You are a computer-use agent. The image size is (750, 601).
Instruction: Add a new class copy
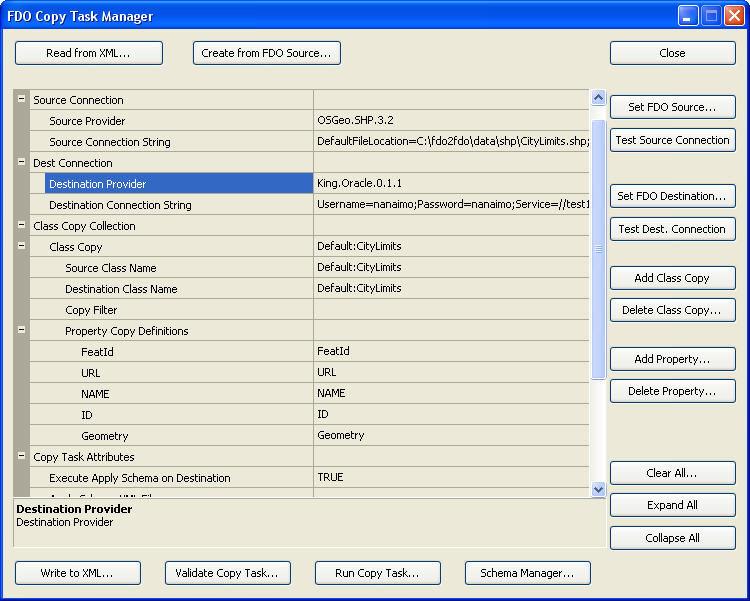672,278
